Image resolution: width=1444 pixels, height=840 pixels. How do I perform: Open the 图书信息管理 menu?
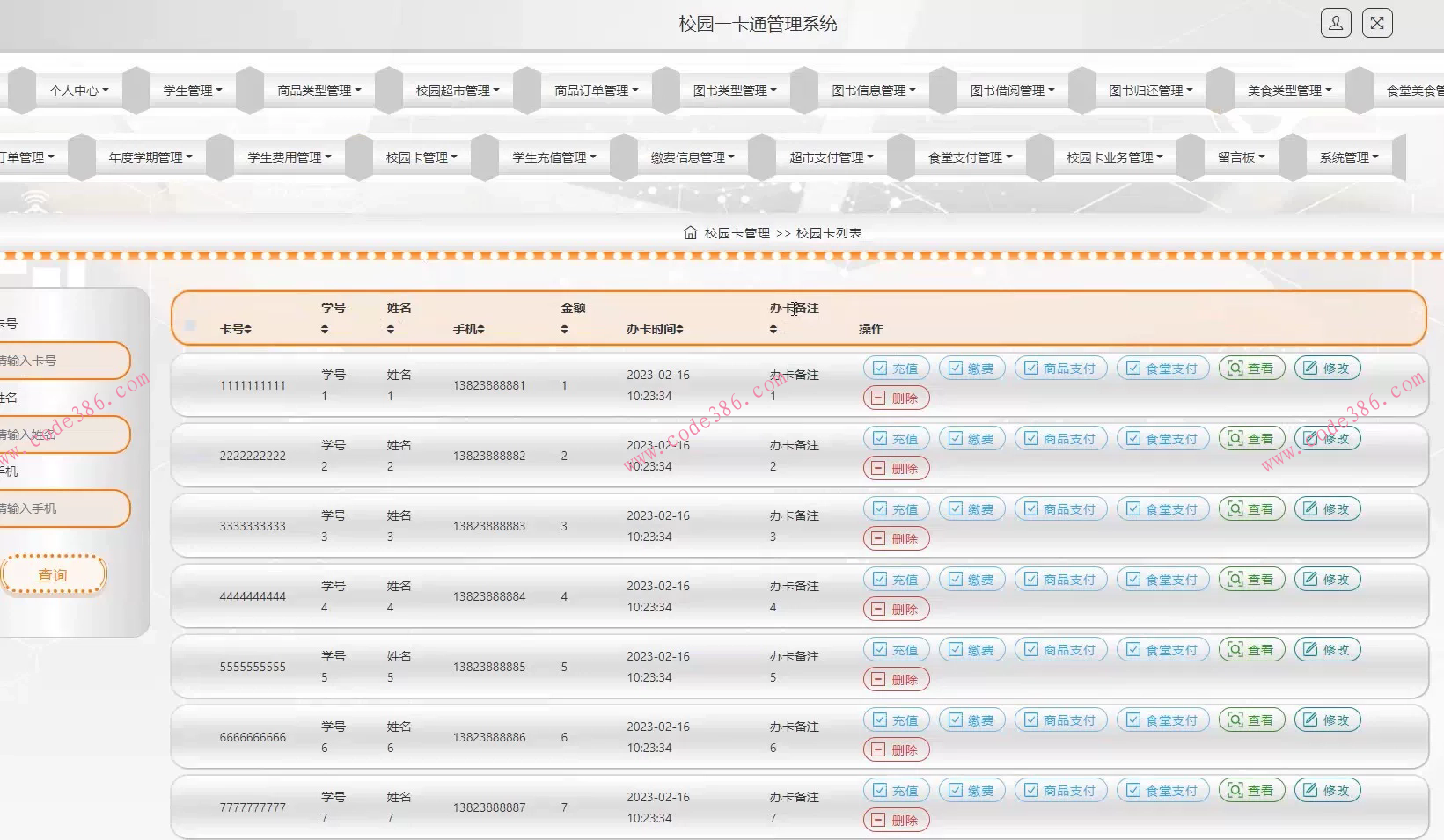coord(874,91)
